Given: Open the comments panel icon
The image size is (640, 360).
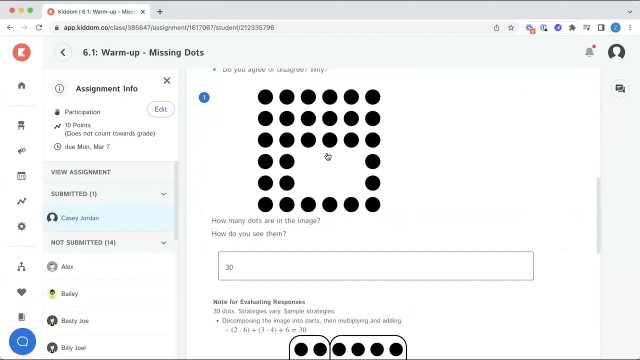Looking at the screenshot, I should (620, 89).
